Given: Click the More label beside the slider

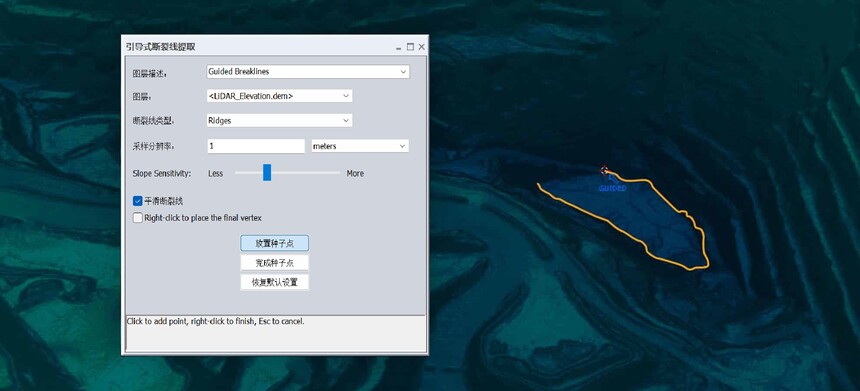Looking at the screenshot, I should pyautogui.click(x=355, y=173).
